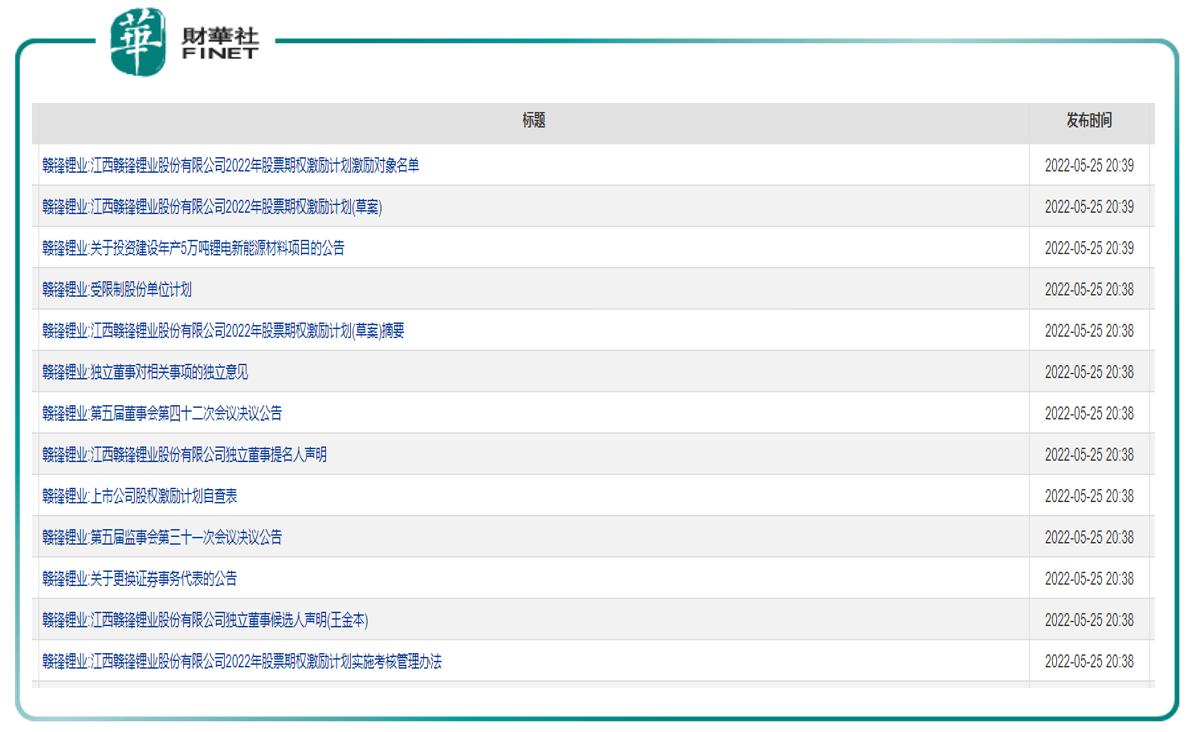Select publish time of 年产5万吨锂电 row
The image size is (1187, 732).
tap(1089, 248)
